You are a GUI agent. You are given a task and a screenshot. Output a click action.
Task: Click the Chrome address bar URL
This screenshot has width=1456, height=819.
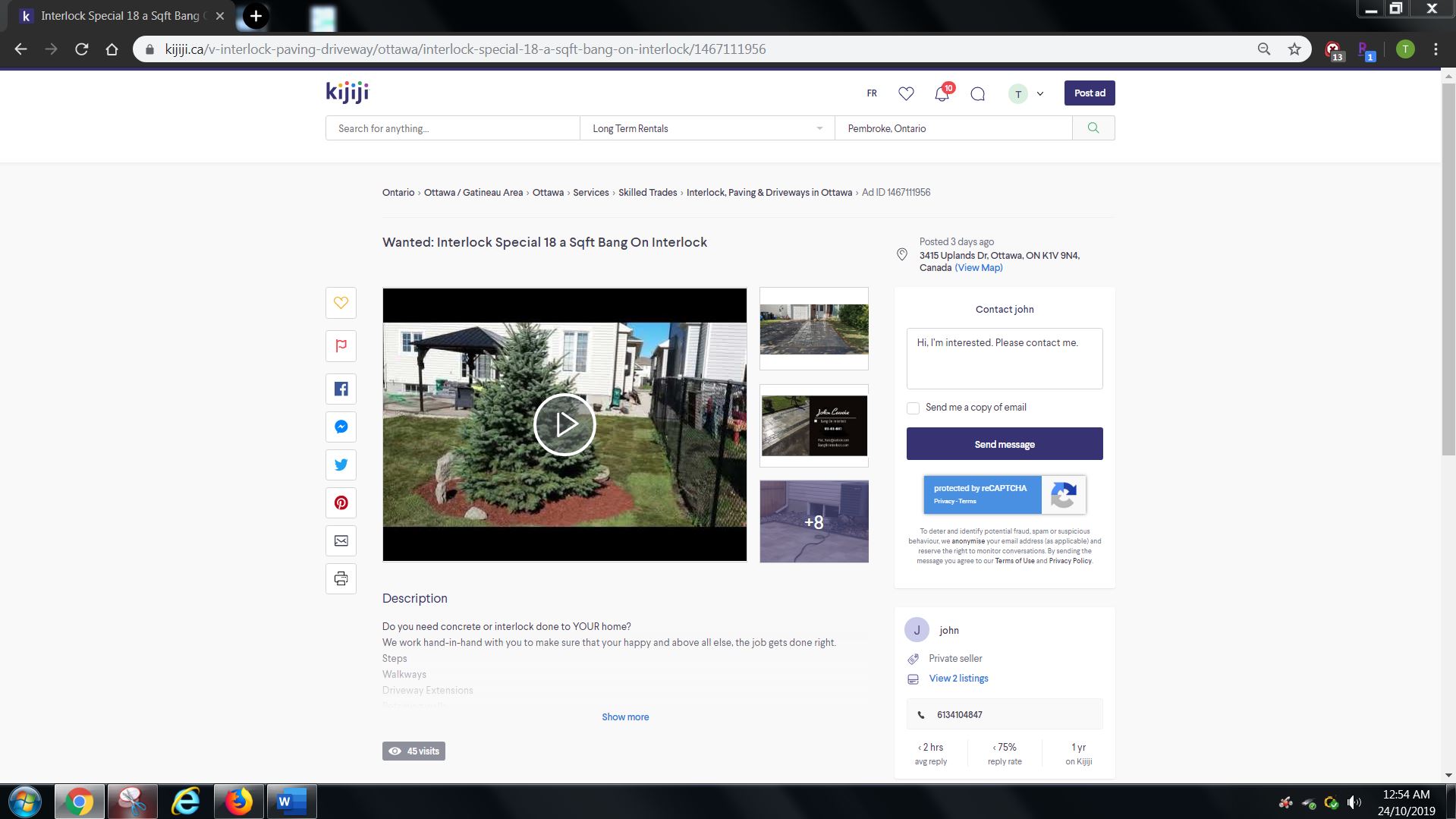click(465, 49)
